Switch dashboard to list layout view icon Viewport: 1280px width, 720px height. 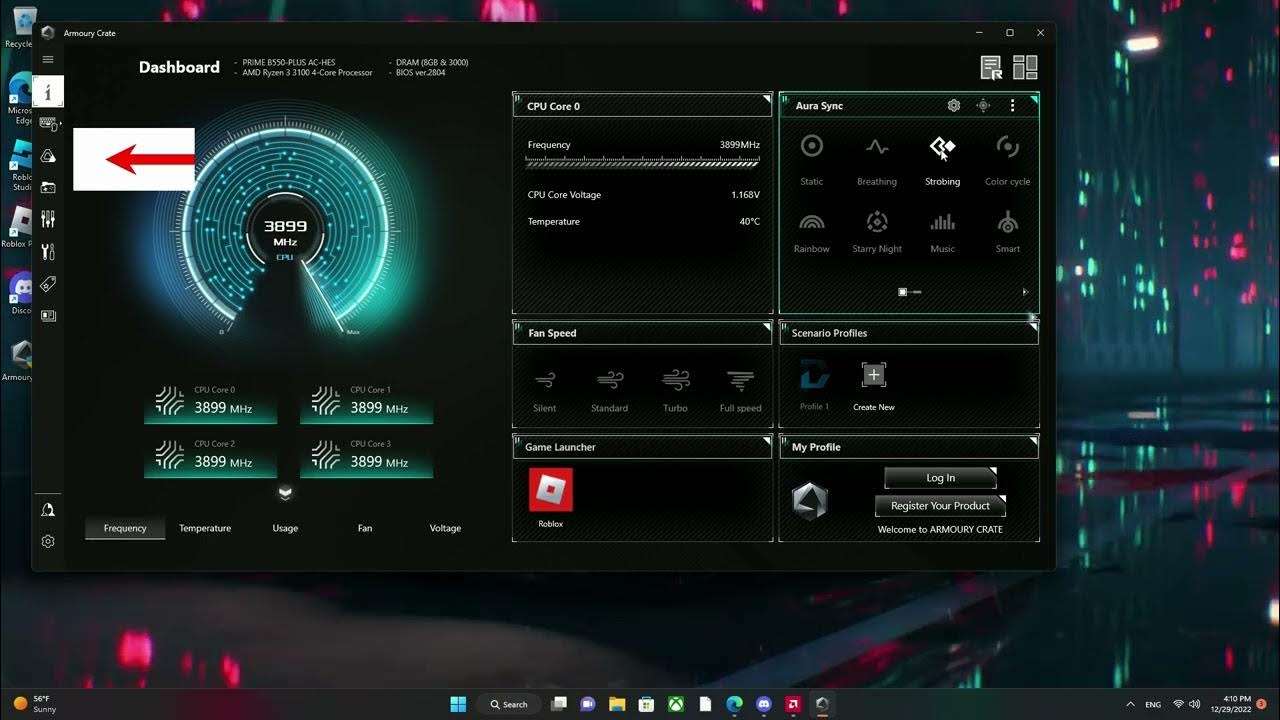[991, 67]
